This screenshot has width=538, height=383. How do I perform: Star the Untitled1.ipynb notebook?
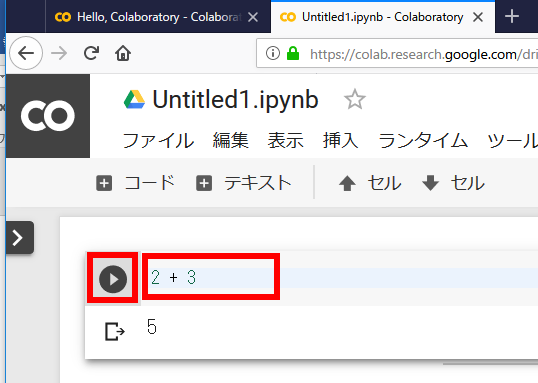coord(355,100)
